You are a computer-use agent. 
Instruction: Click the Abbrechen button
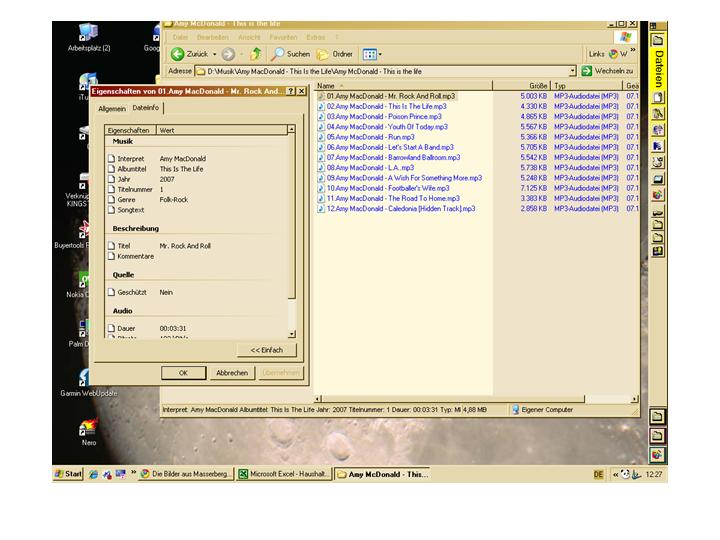(232, 372)
